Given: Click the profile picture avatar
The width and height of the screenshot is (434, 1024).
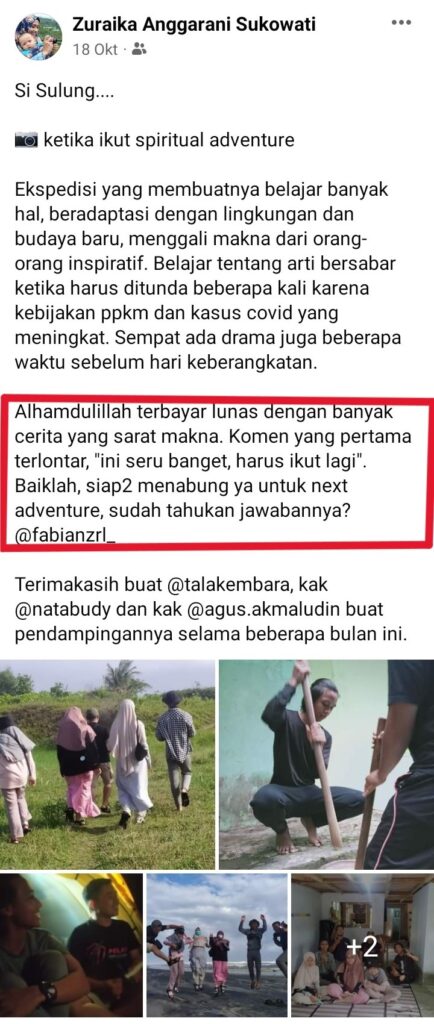Looking at the screenshot, I should click(39, 37).
